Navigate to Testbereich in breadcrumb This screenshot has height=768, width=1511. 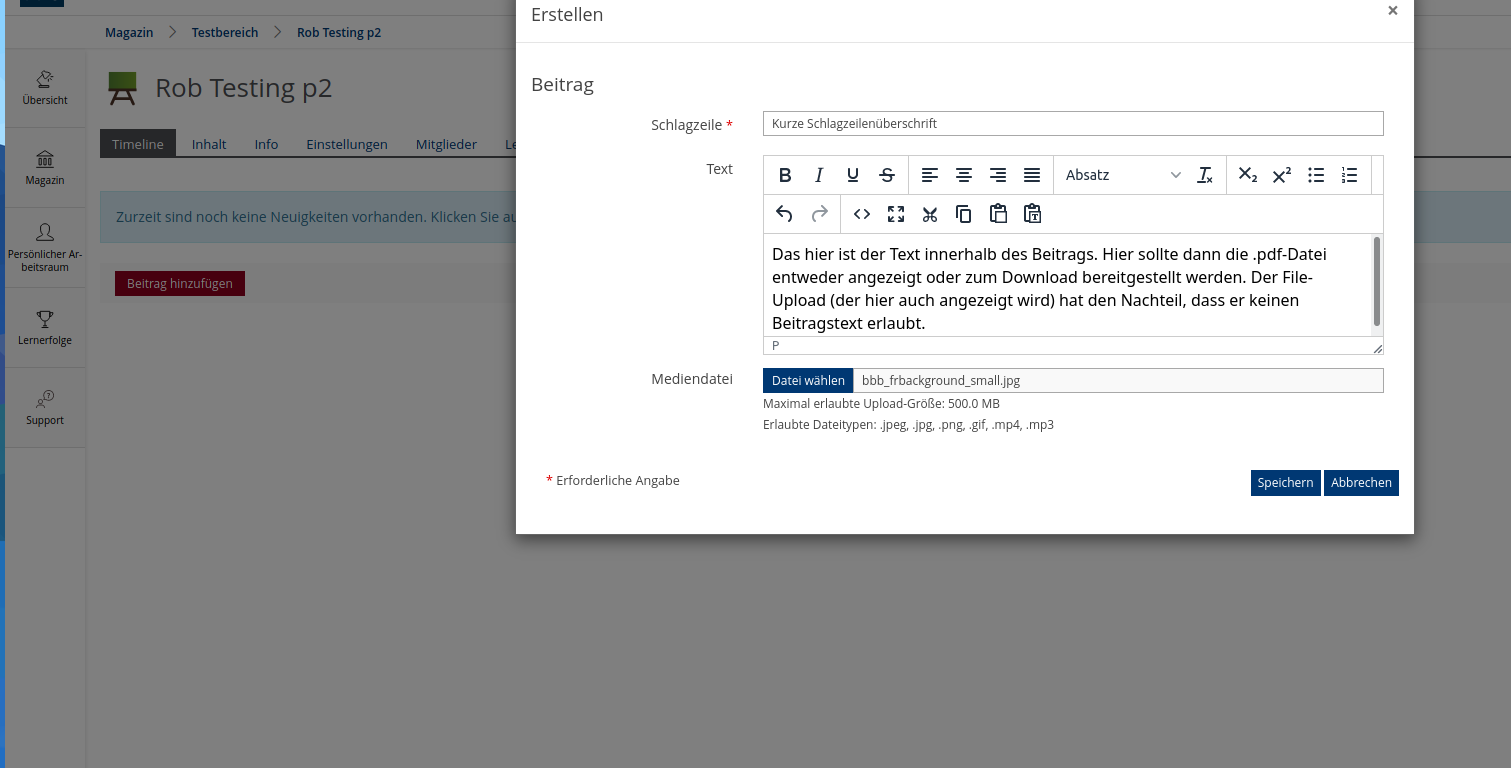[x=225, y=33]
